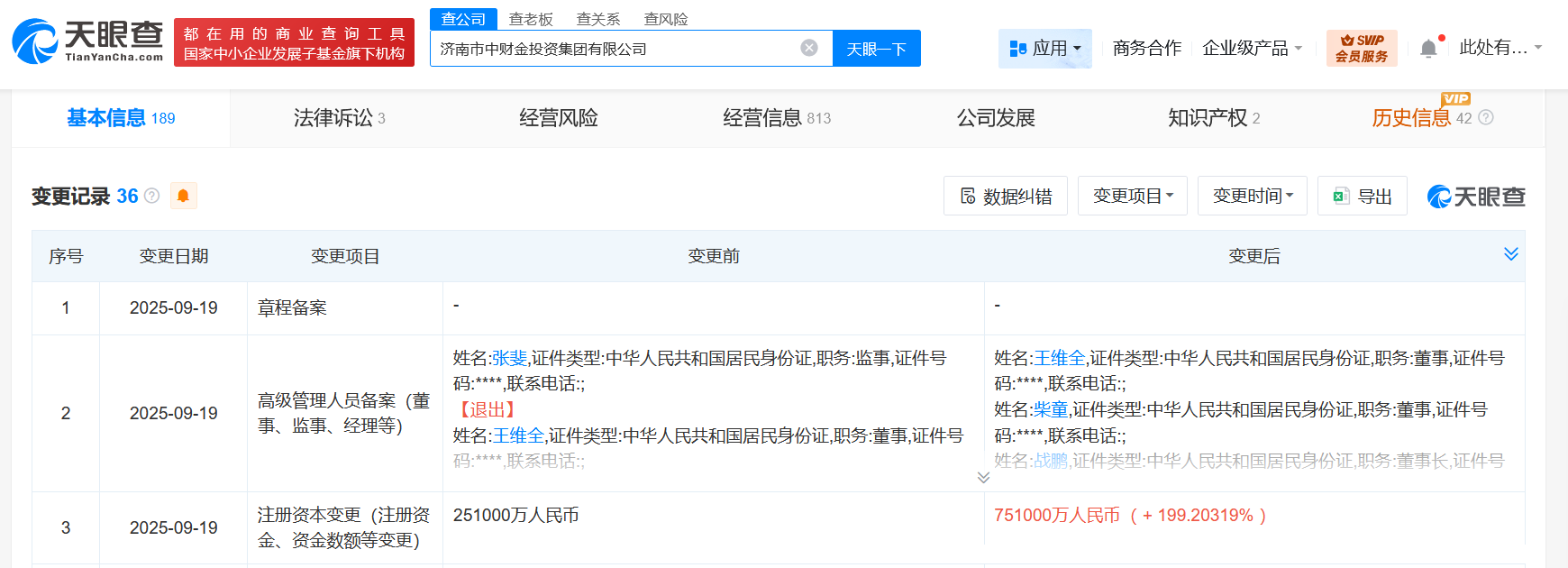Click into the company search input field
Image resolution: width=1568 pixels, height=568 pixels.
pyautogui.click(x=613, y=49)
